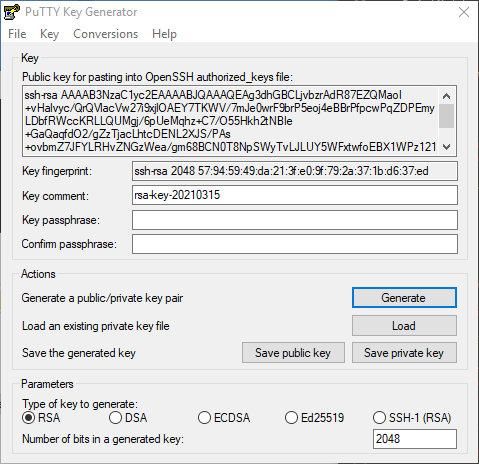This screenshot has width=479, height=464.
Task: Open the Conversions menu
Action: (105, 34)
